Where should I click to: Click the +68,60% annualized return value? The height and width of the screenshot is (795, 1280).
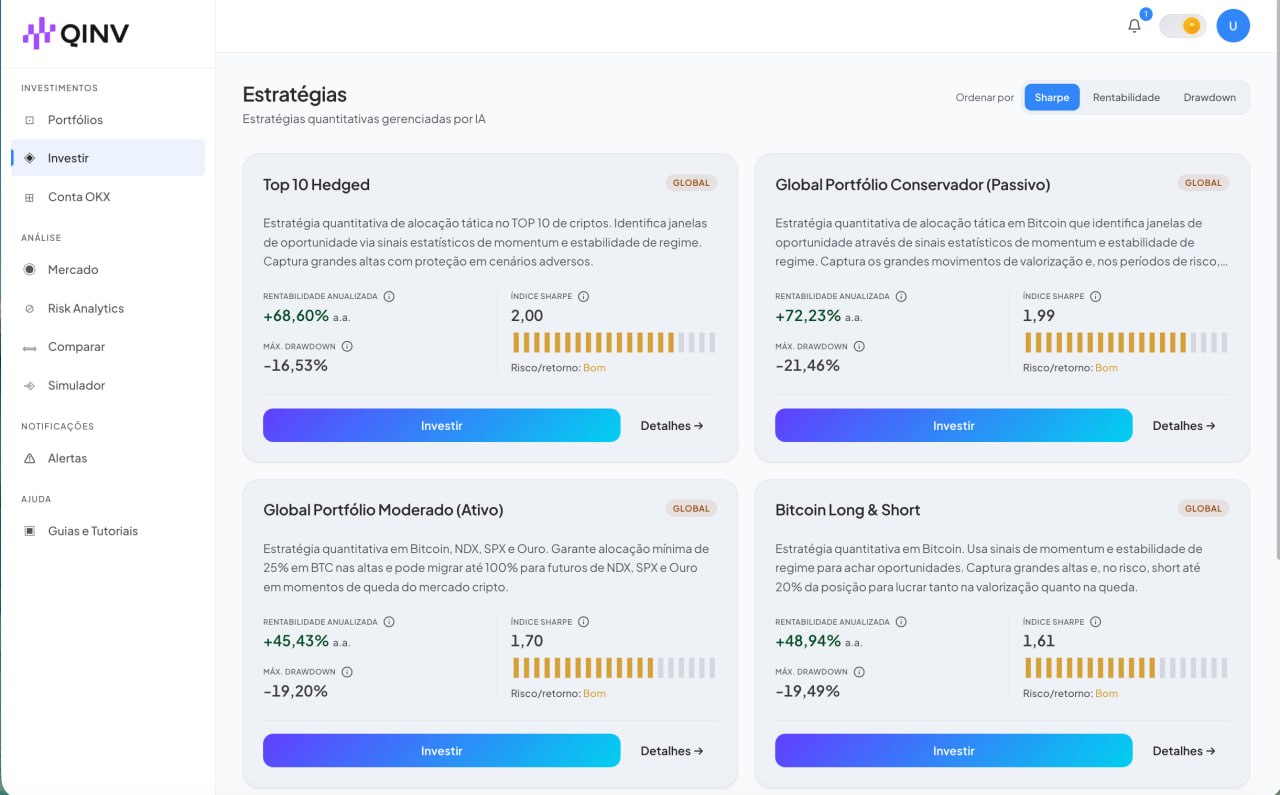click(x=296, y=315)
